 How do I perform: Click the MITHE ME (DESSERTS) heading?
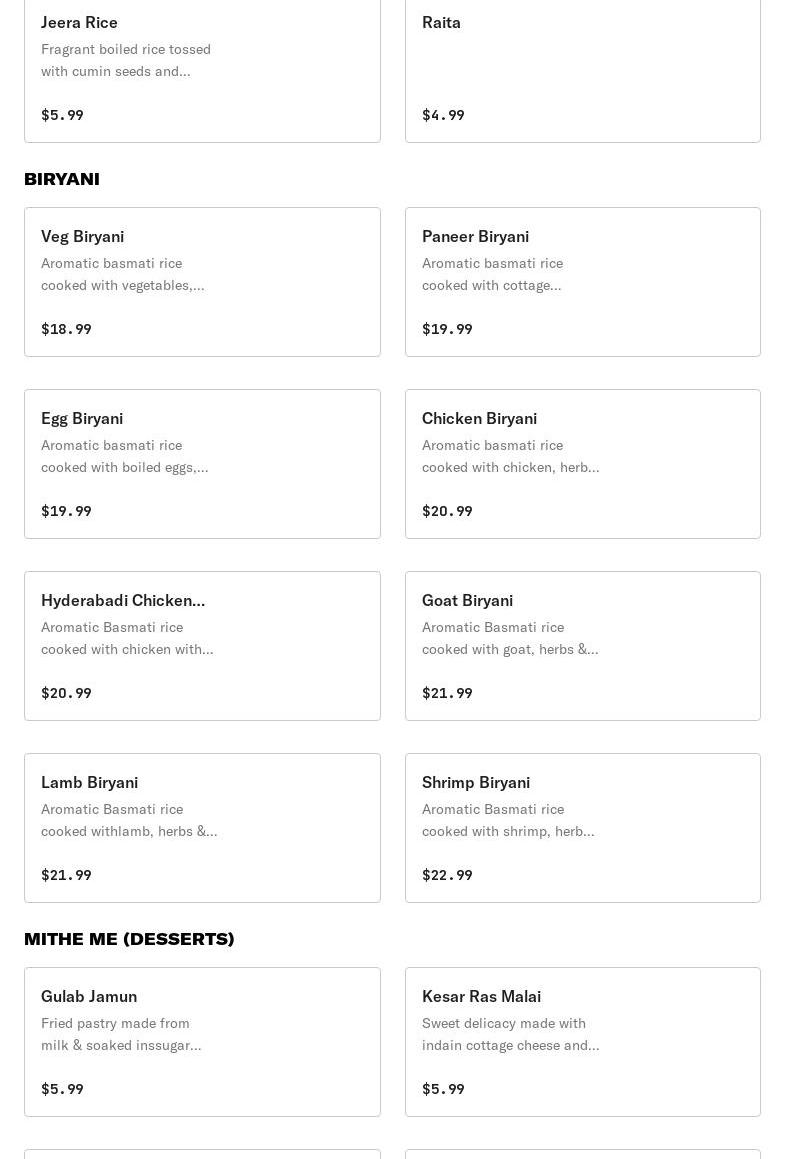coord(129,939)
